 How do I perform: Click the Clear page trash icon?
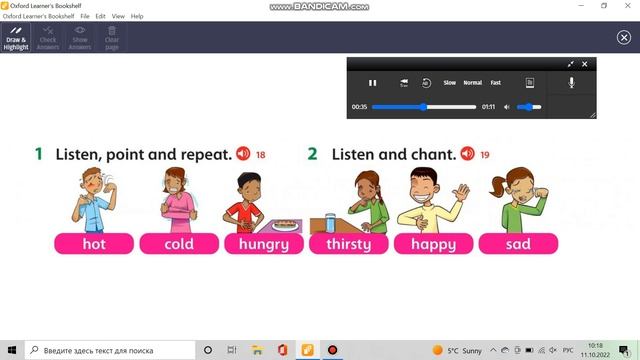point(112,31)
